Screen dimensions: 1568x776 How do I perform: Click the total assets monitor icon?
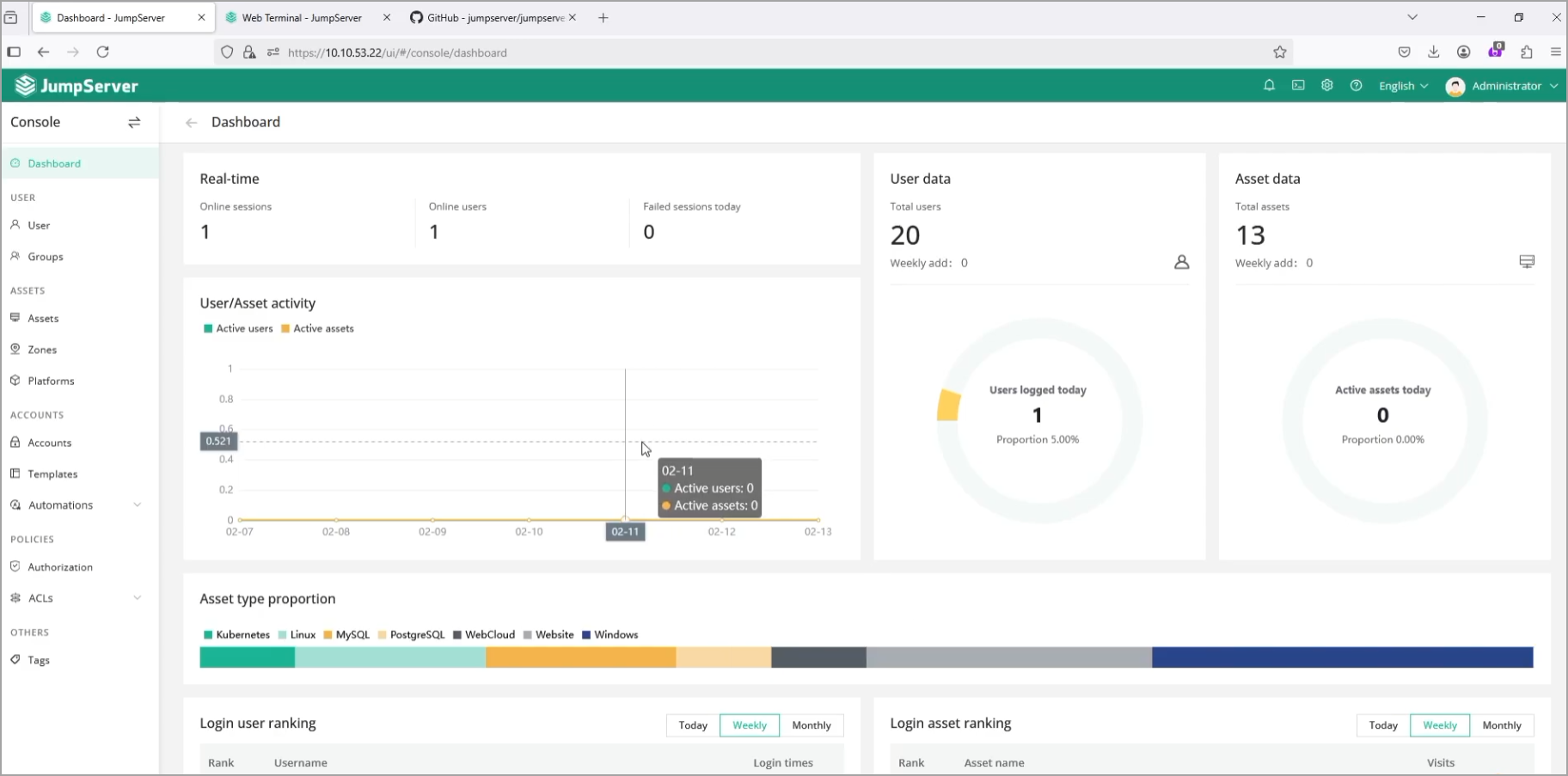[1527, 261]
